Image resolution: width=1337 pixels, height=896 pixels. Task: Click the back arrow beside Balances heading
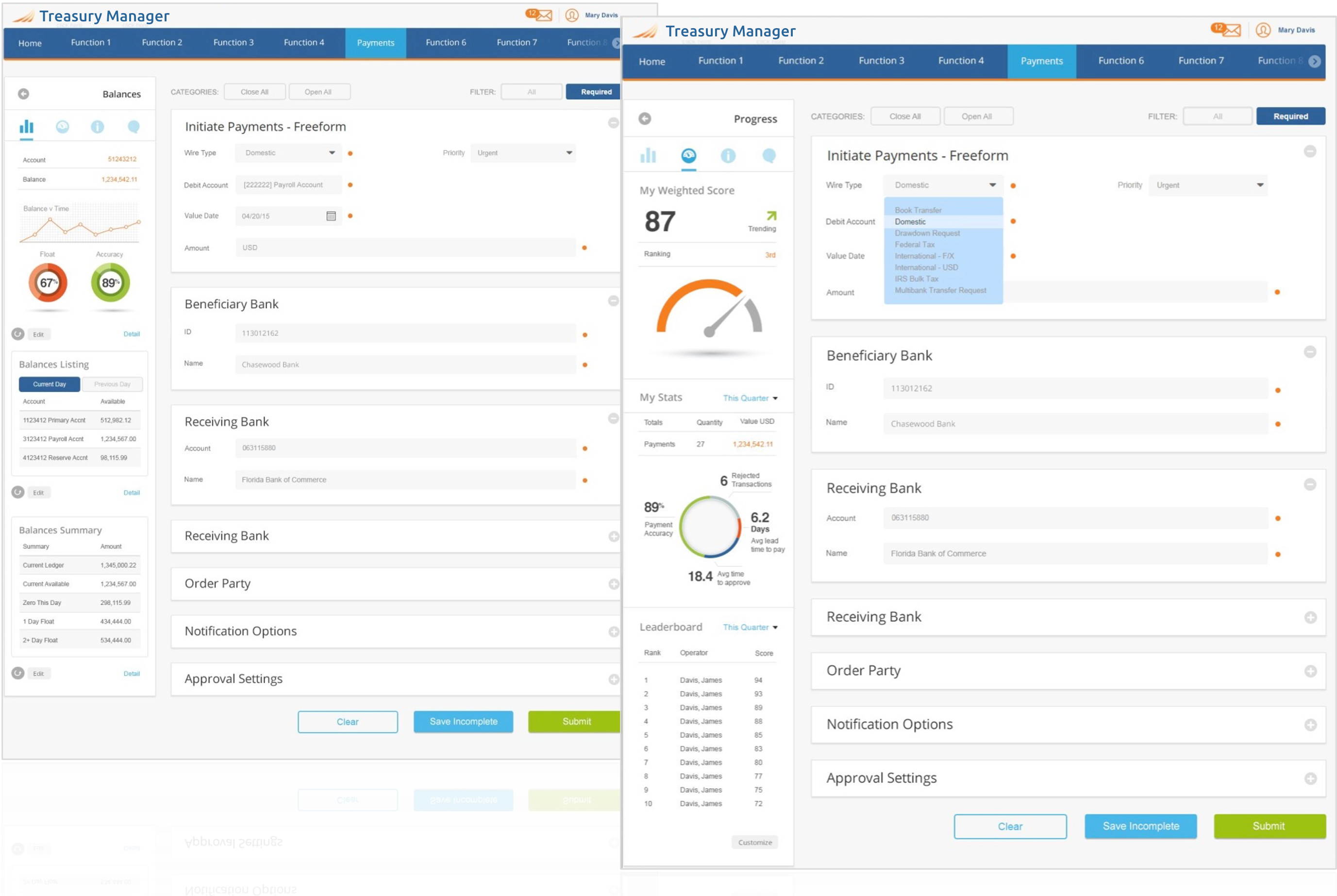point(23,94)
